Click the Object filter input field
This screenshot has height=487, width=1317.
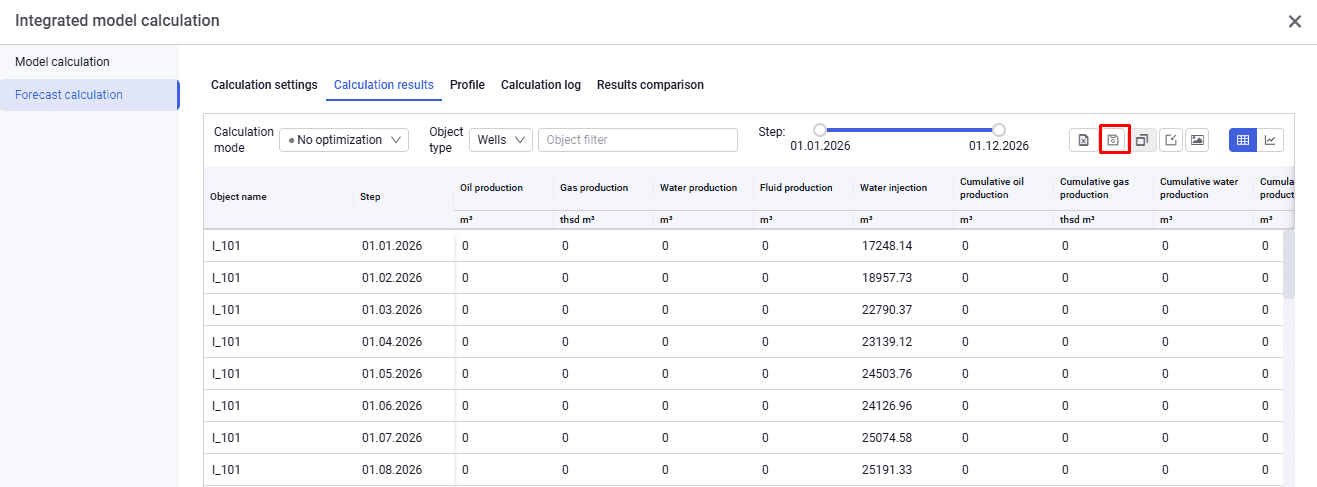[x=638, y=140]
